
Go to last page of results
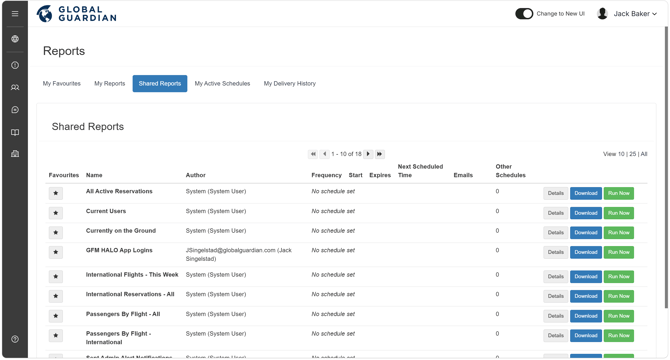point(379,154)
